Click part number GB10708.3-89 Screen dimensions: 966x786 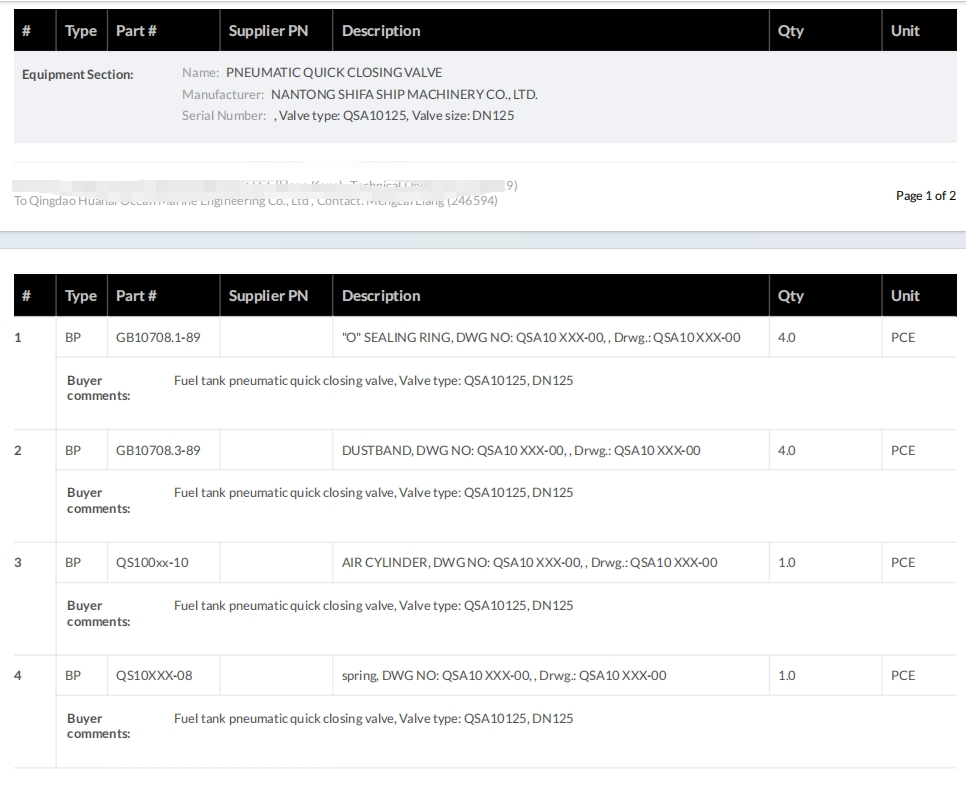tap(158, 450)
